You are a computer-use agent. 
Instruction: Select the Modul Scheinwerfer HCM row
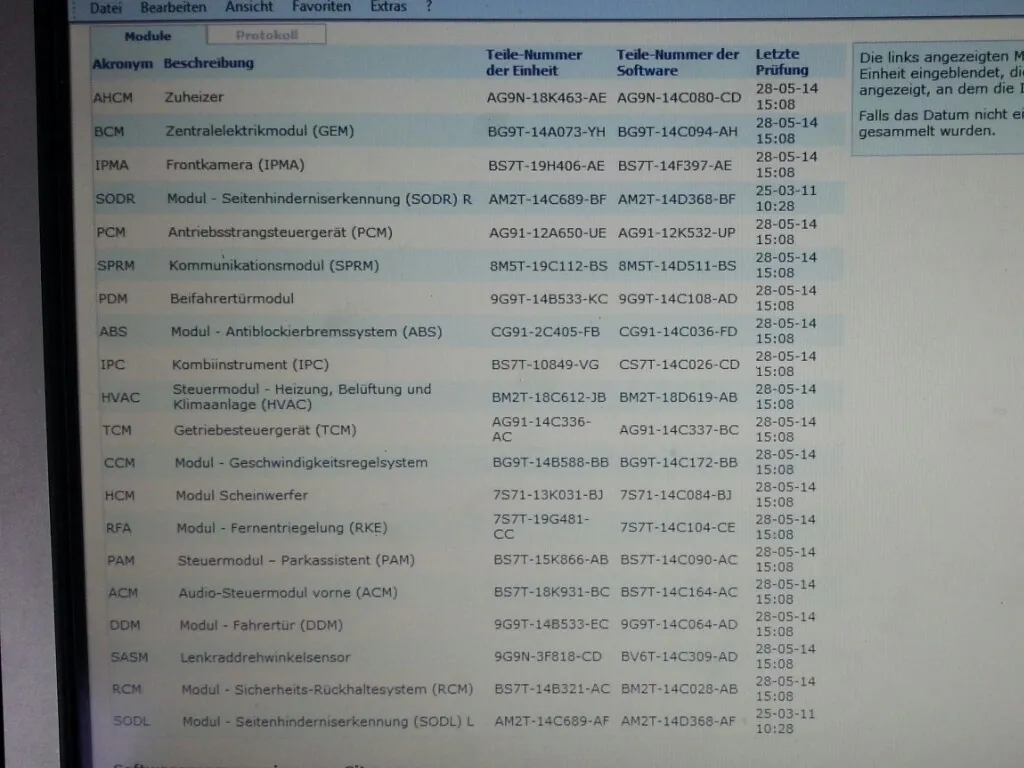click(x=241, y=495)
